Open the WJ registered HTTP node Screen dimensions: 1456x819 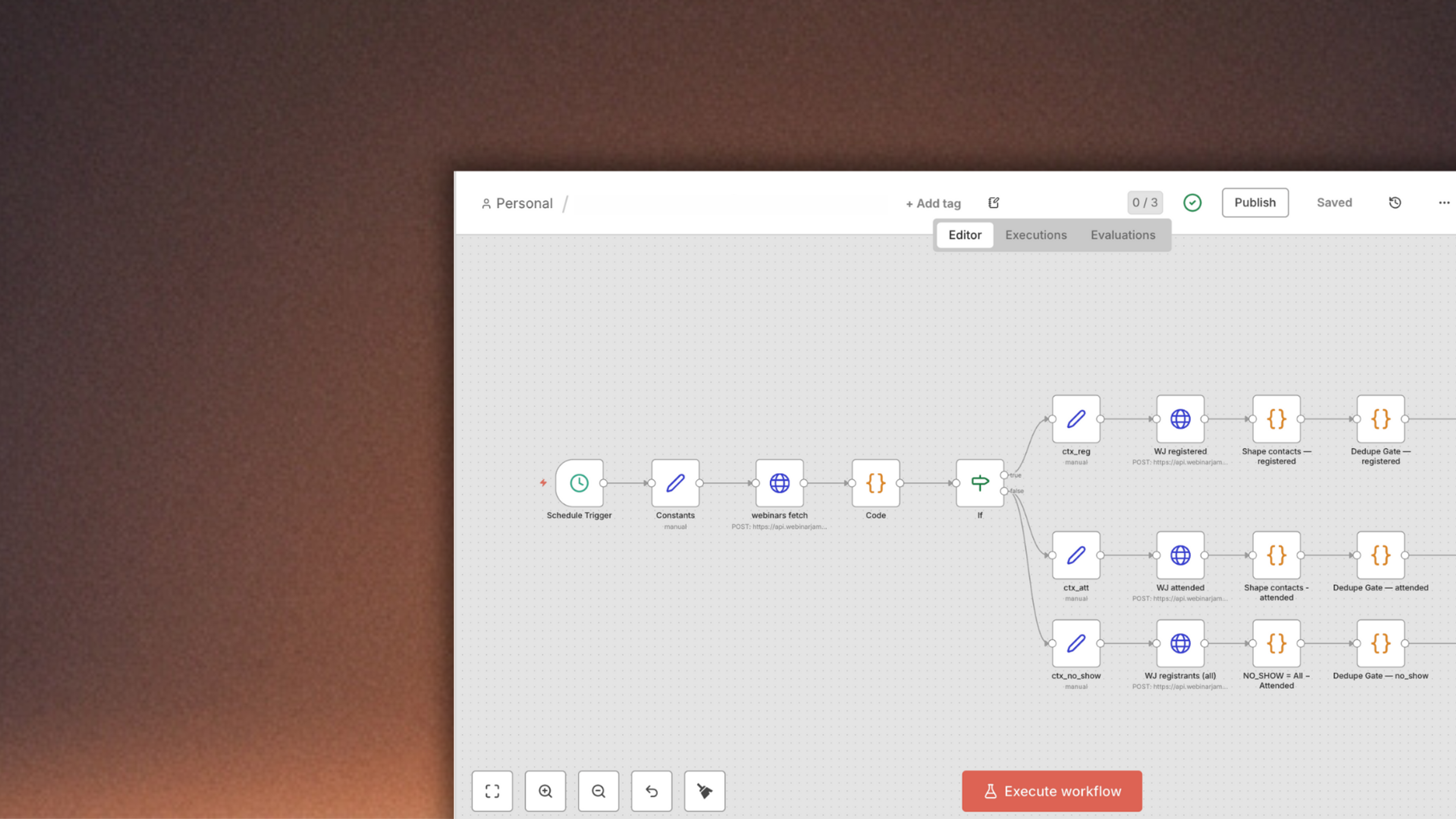1180,419
